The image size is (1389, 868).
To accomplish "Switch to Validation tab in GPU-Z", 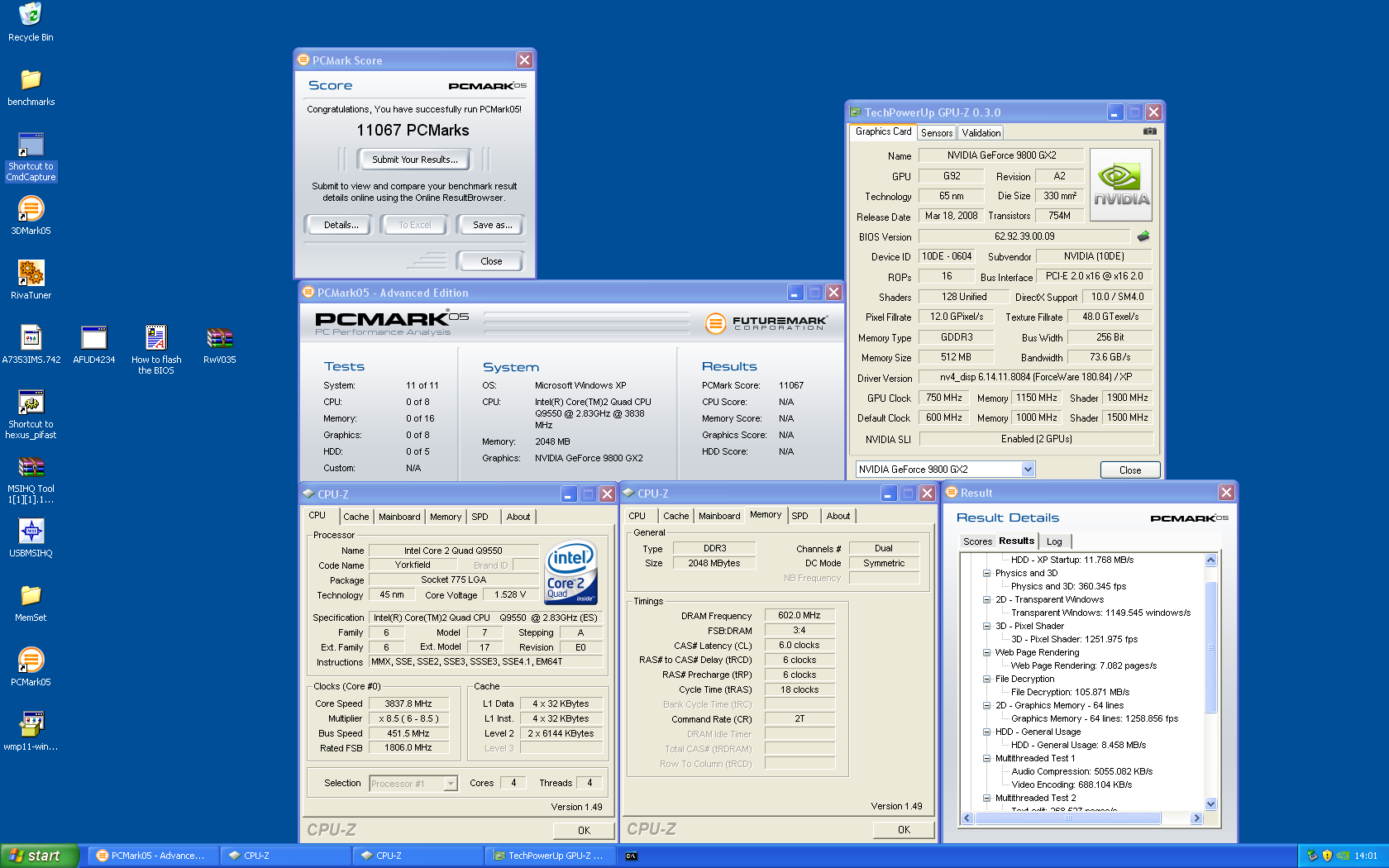I will click(981, 133).
